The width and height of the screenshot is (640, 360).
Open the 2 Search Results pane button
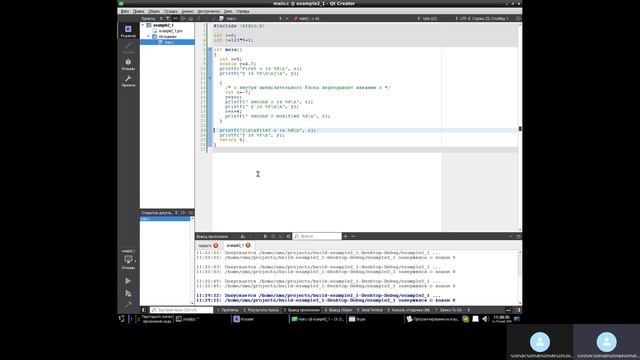[x=262, y=310]
